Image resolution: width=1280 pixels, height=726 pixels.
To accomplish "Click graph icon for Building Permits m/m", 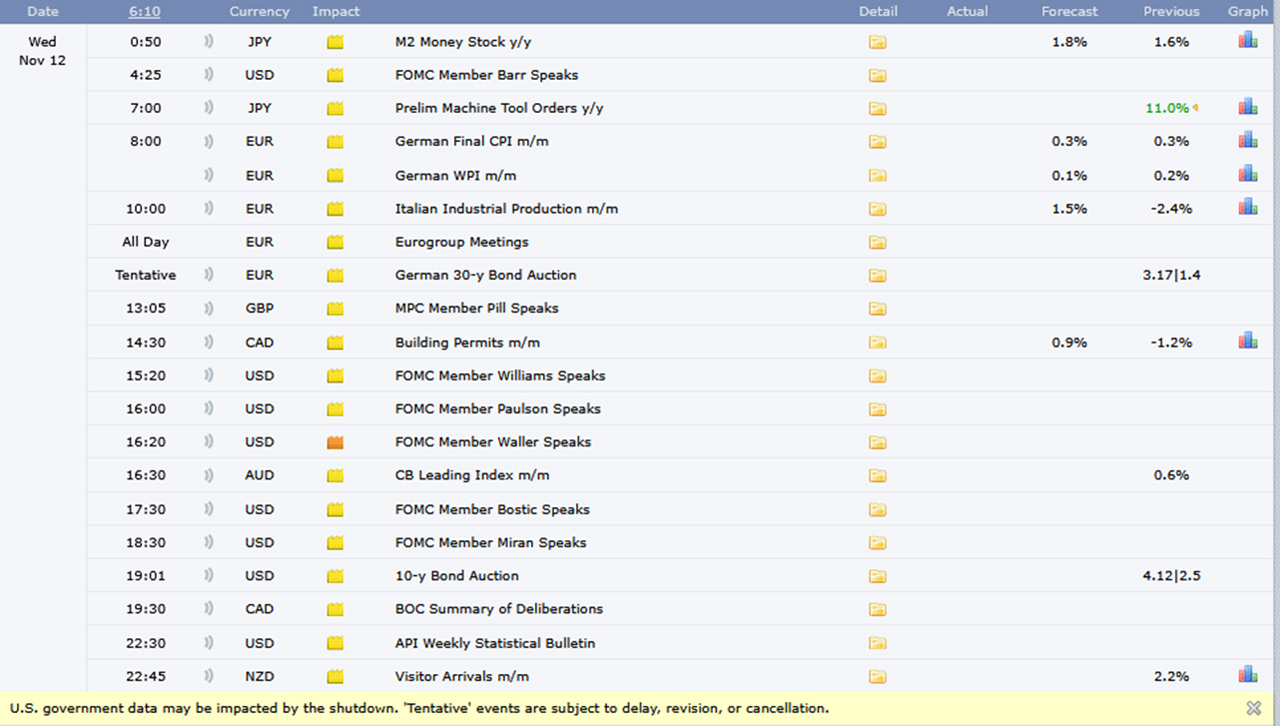I will coord(1248,341).
